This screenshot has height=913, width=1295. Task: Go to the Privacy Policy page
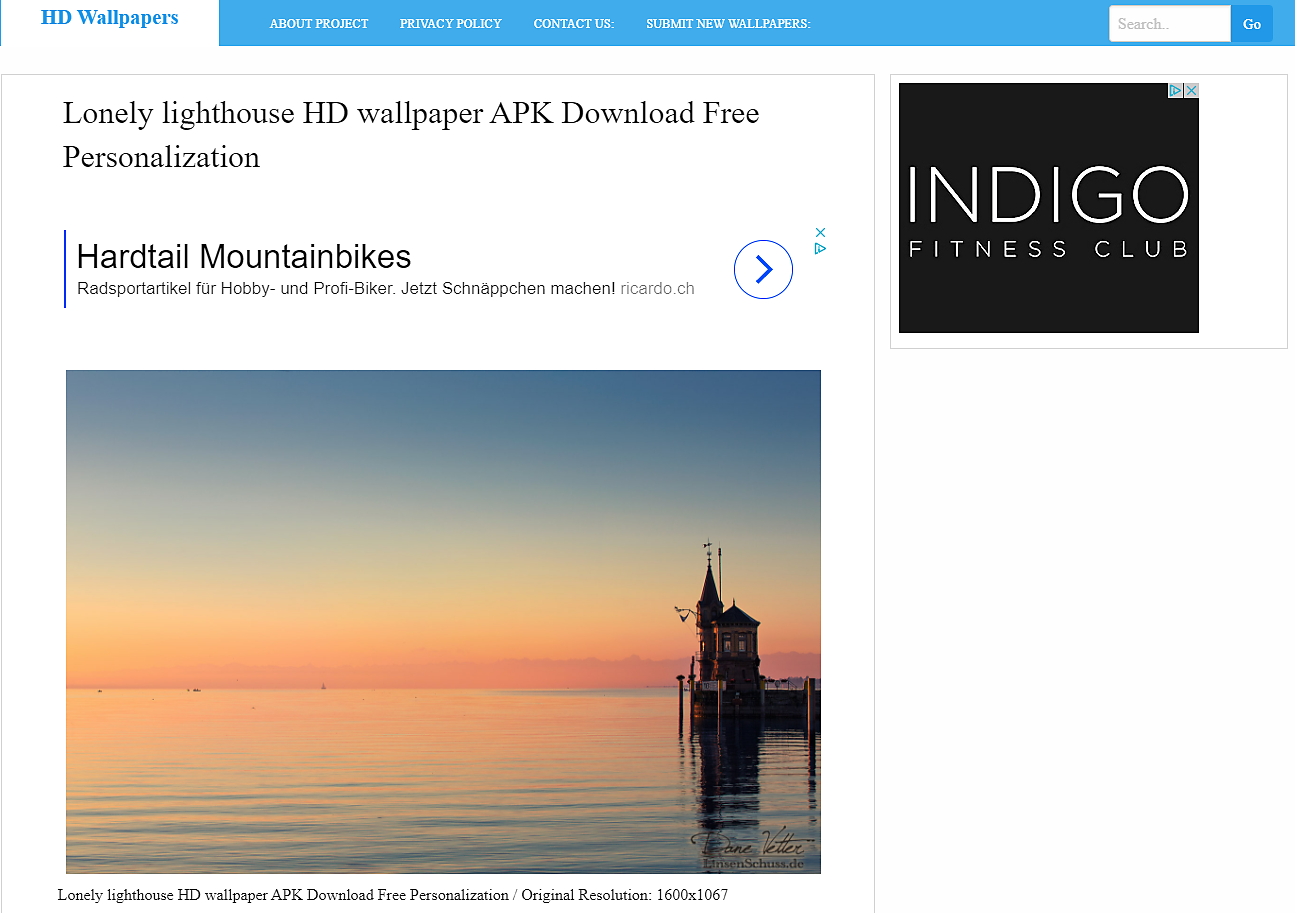tap(450, 24)
